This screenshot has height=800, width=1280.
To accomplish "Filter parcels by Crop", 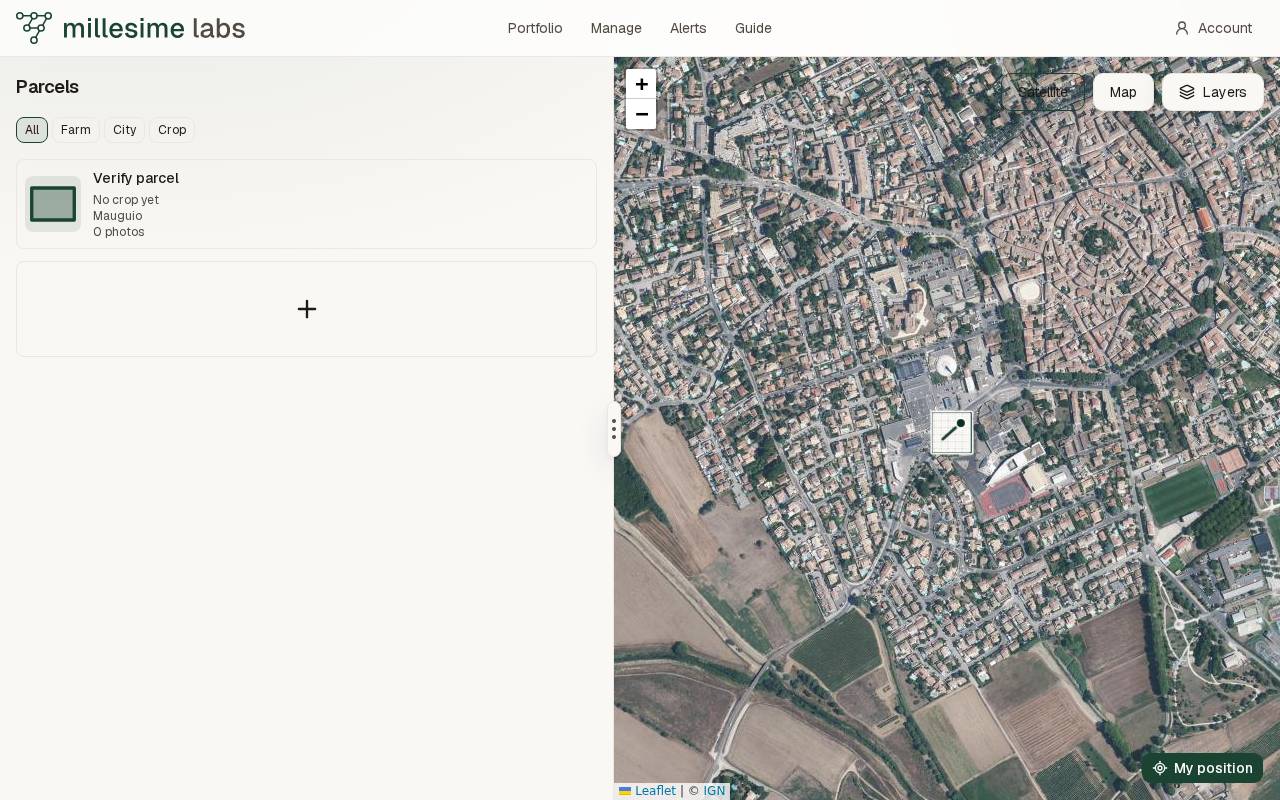I will coord(172,130).
